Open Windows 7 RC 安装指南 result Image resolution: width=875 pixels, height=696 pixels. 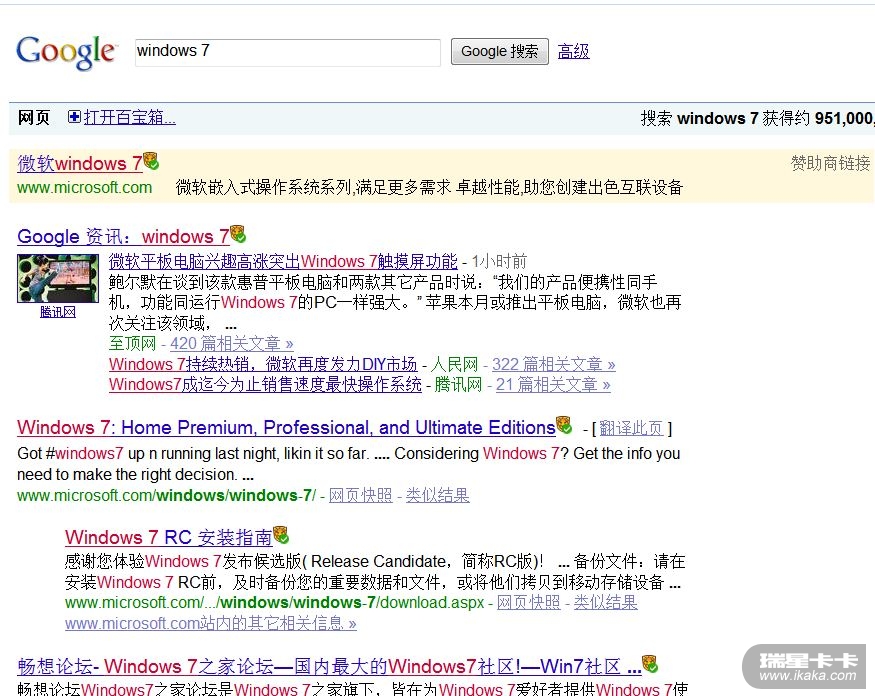[169, 537]
